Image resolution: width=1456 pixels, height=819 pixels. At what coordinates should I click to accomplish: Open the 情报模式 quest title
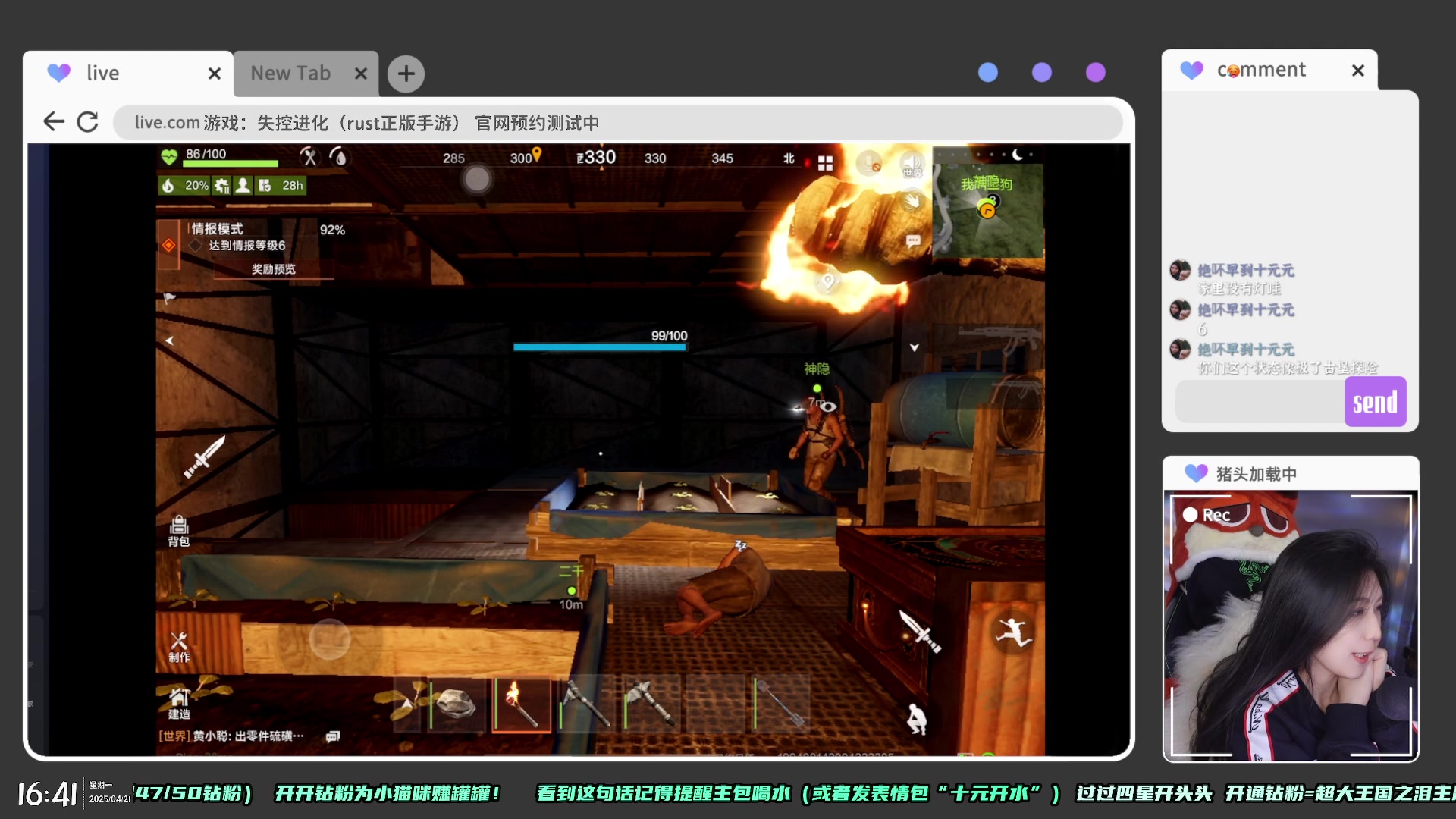(x=218, y=229)
